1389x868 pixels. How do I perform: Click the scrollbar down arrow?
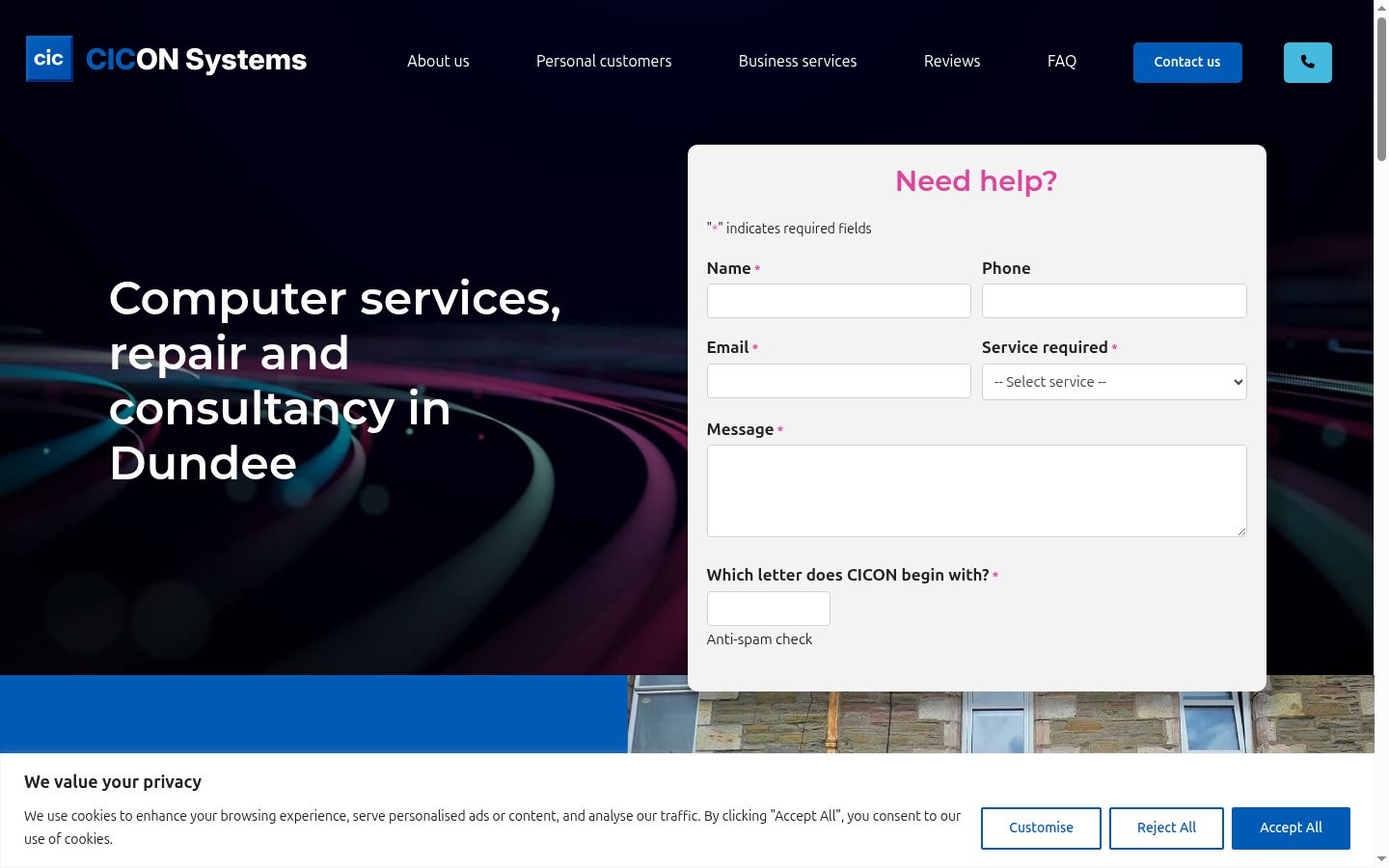tap(1381, 859)
